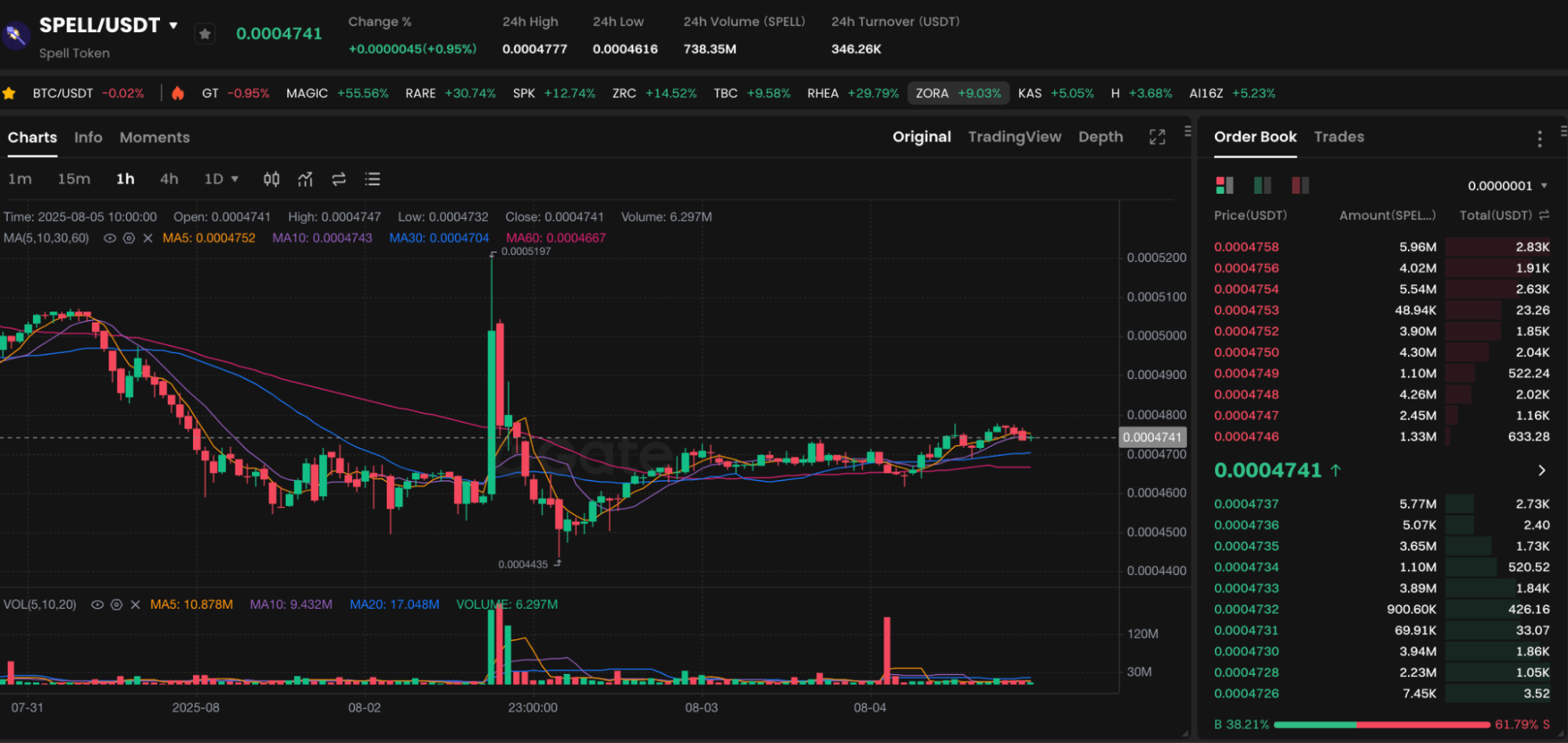This screenshot has width=1568, height=743.
Task: Switch to the Moments tab
Action: [155, 137]
